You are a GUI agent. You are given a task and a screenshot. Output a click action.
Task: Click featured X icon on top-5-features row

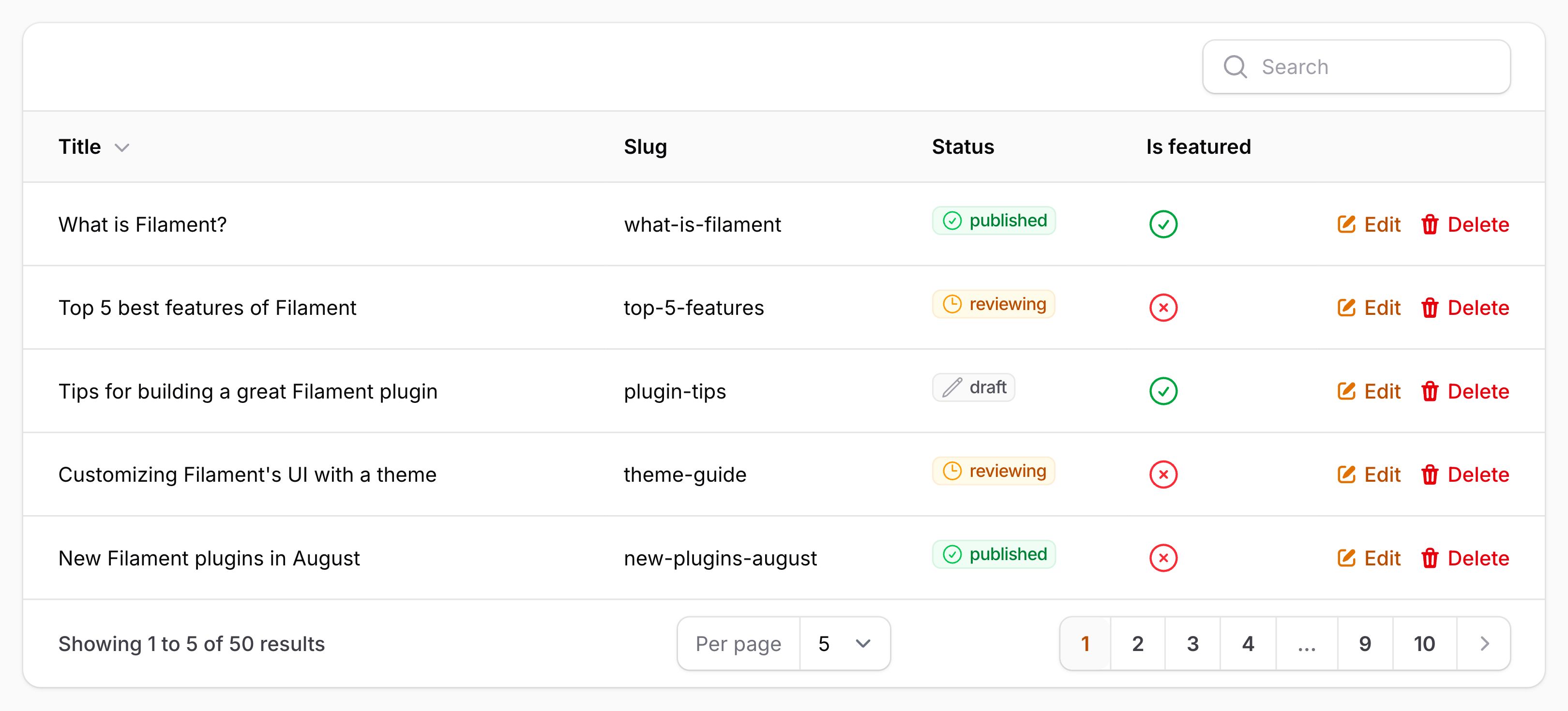point(1163,308)
